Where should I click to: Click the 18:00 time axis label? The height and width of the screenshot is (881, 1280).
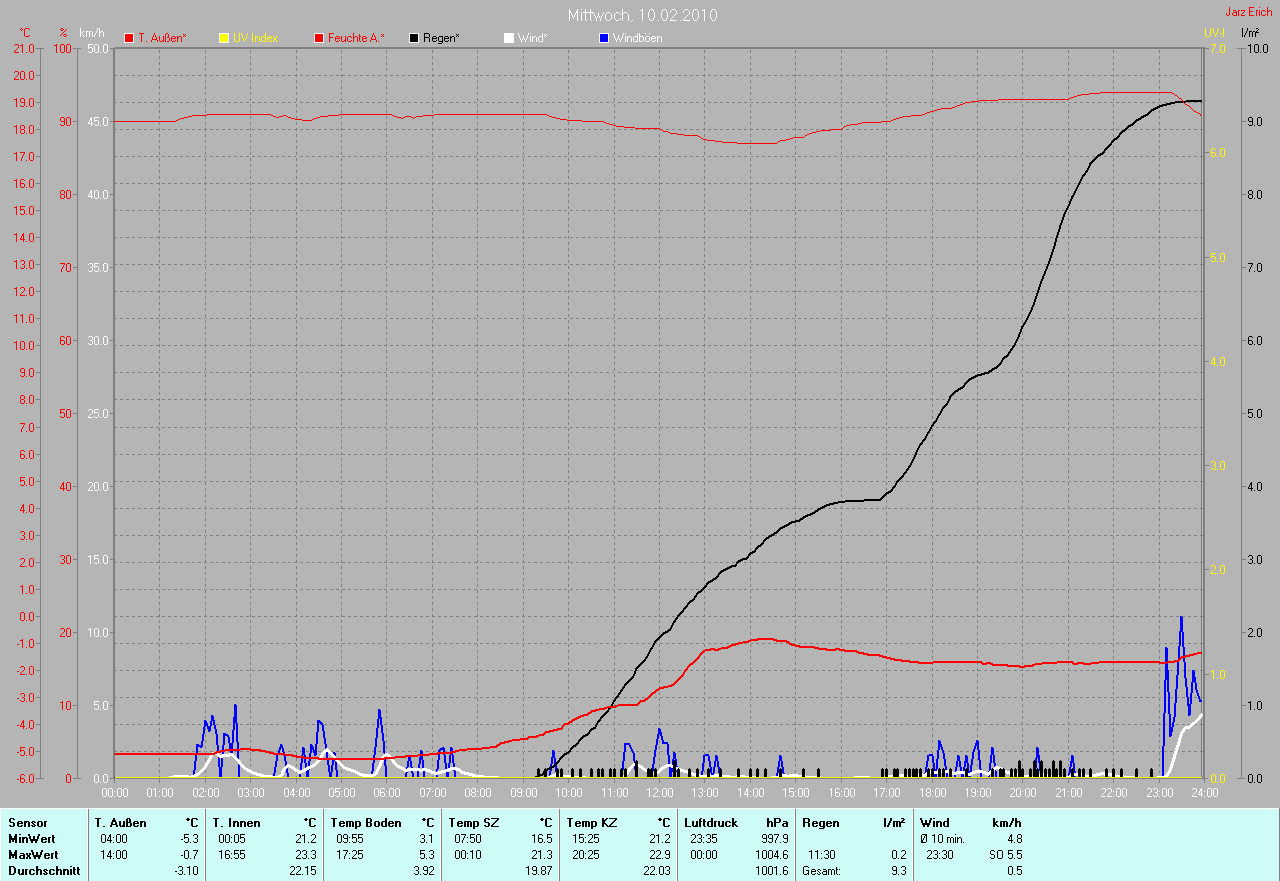coord(932,793)
